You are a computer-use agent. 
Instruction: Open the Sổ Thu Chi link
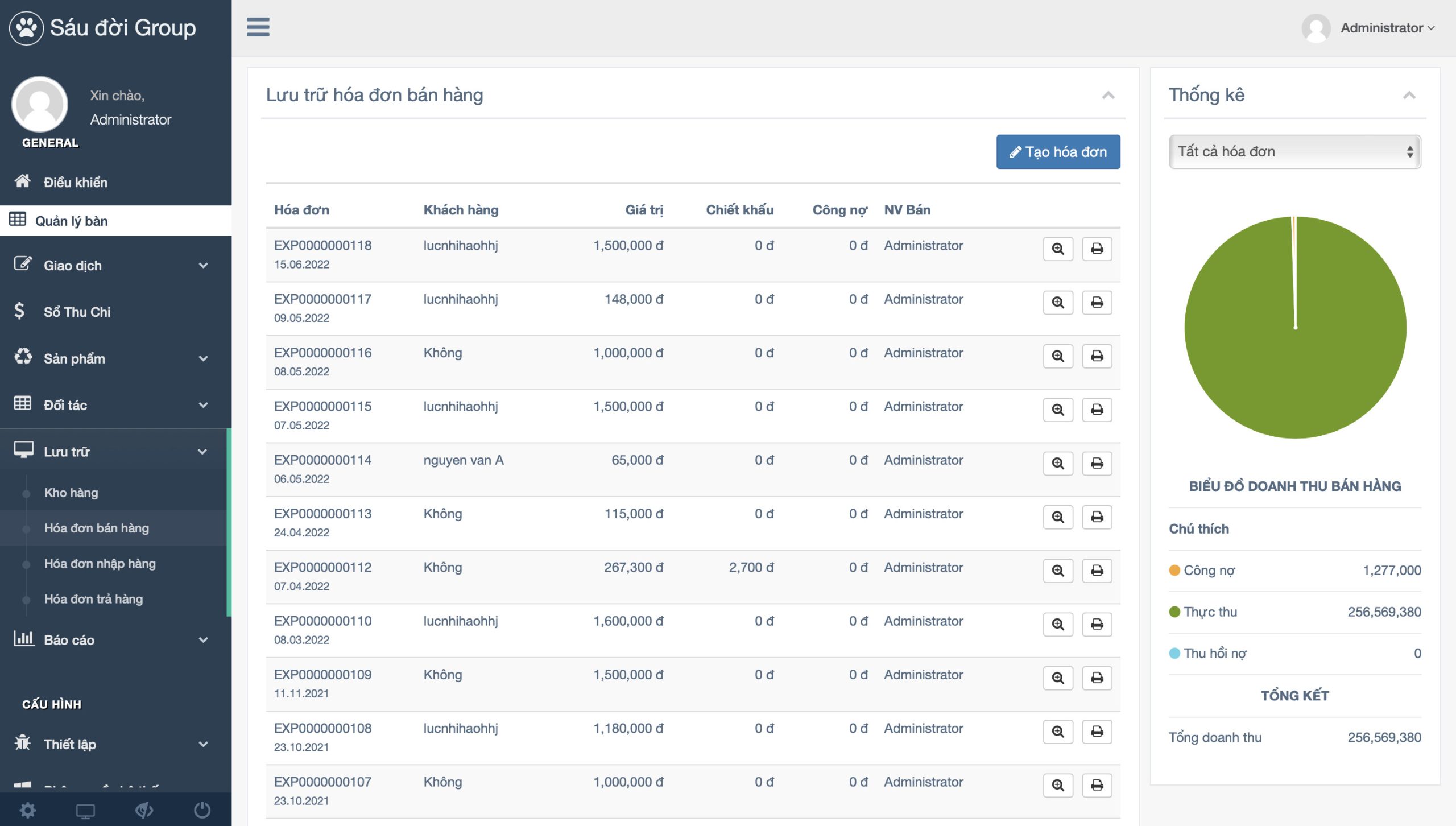tap(77, 312)
